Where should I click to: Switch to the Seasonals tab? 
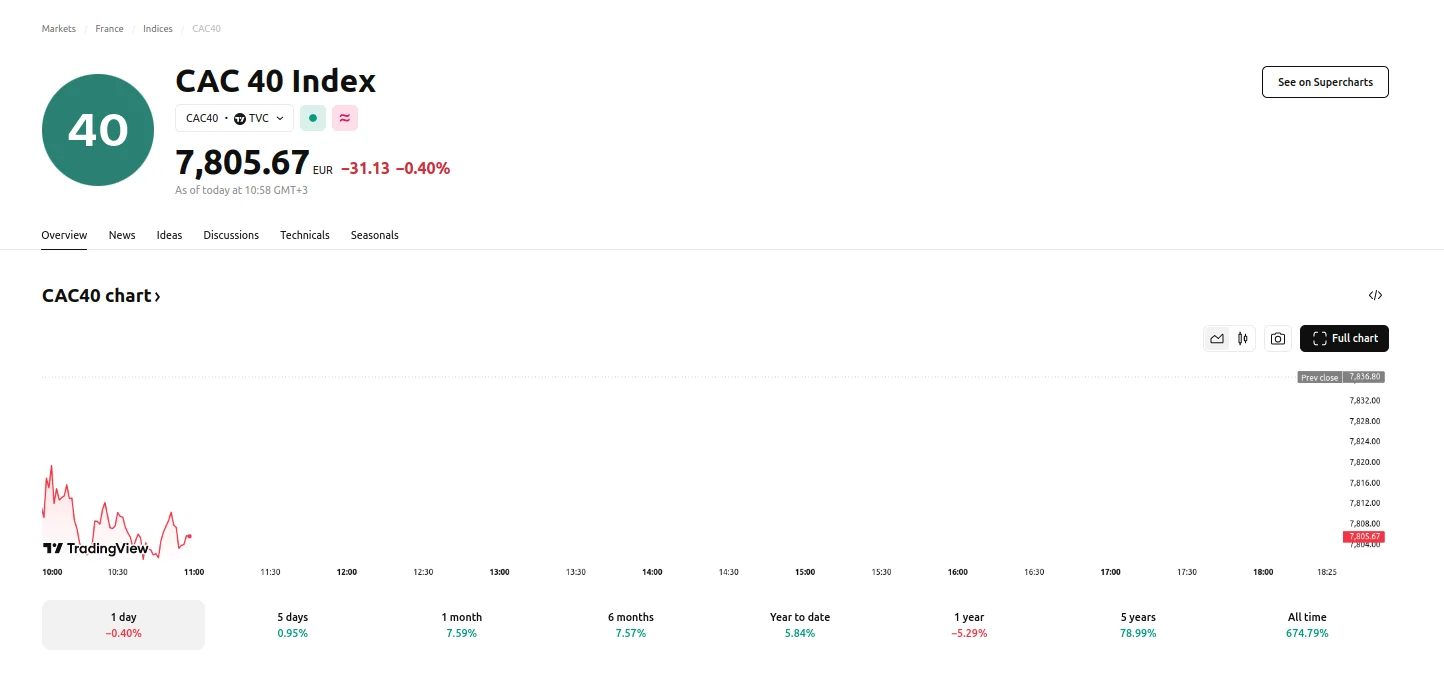[x=374, y=235]
